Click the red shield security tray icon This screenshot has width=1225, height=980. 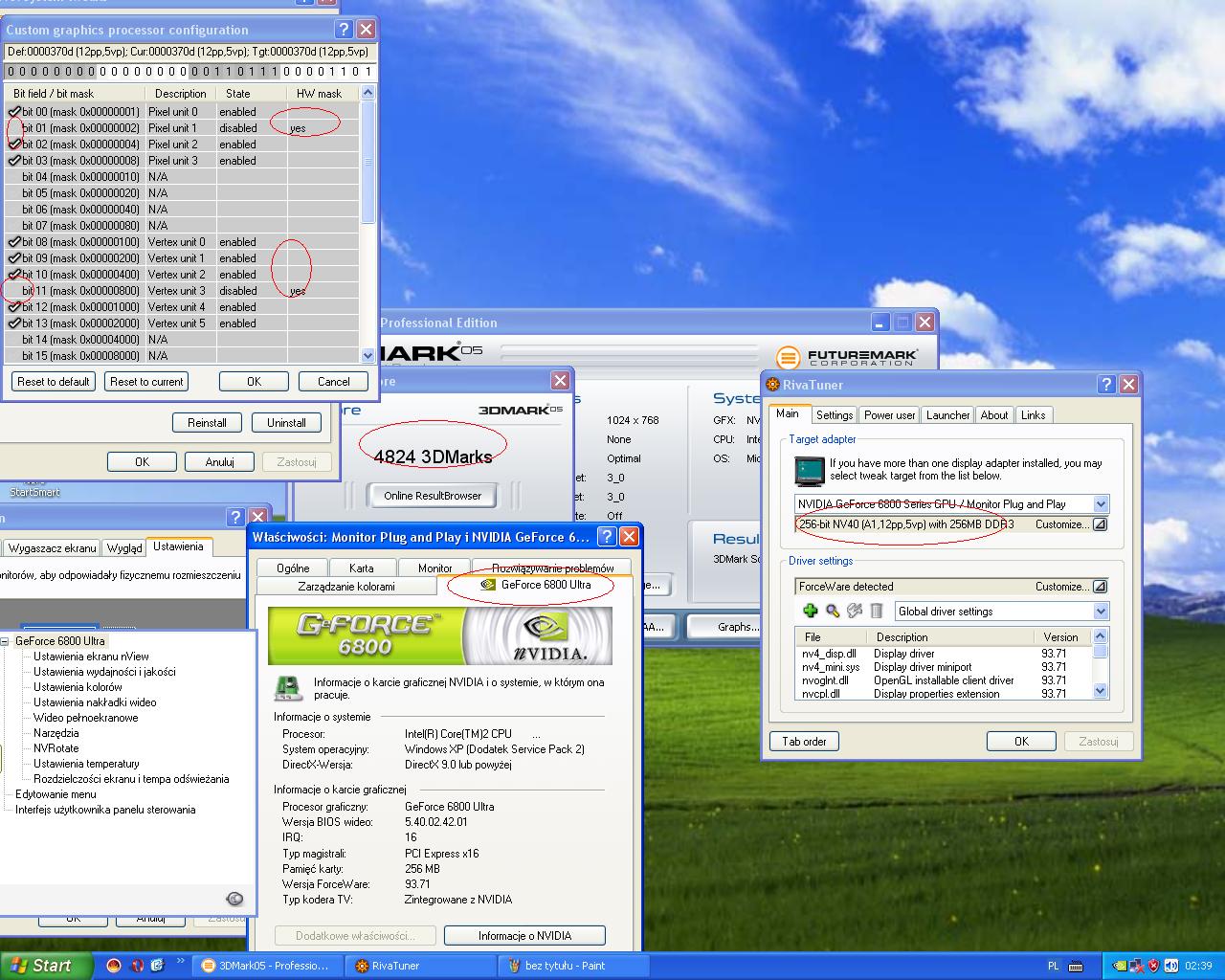coord(1154,967)
